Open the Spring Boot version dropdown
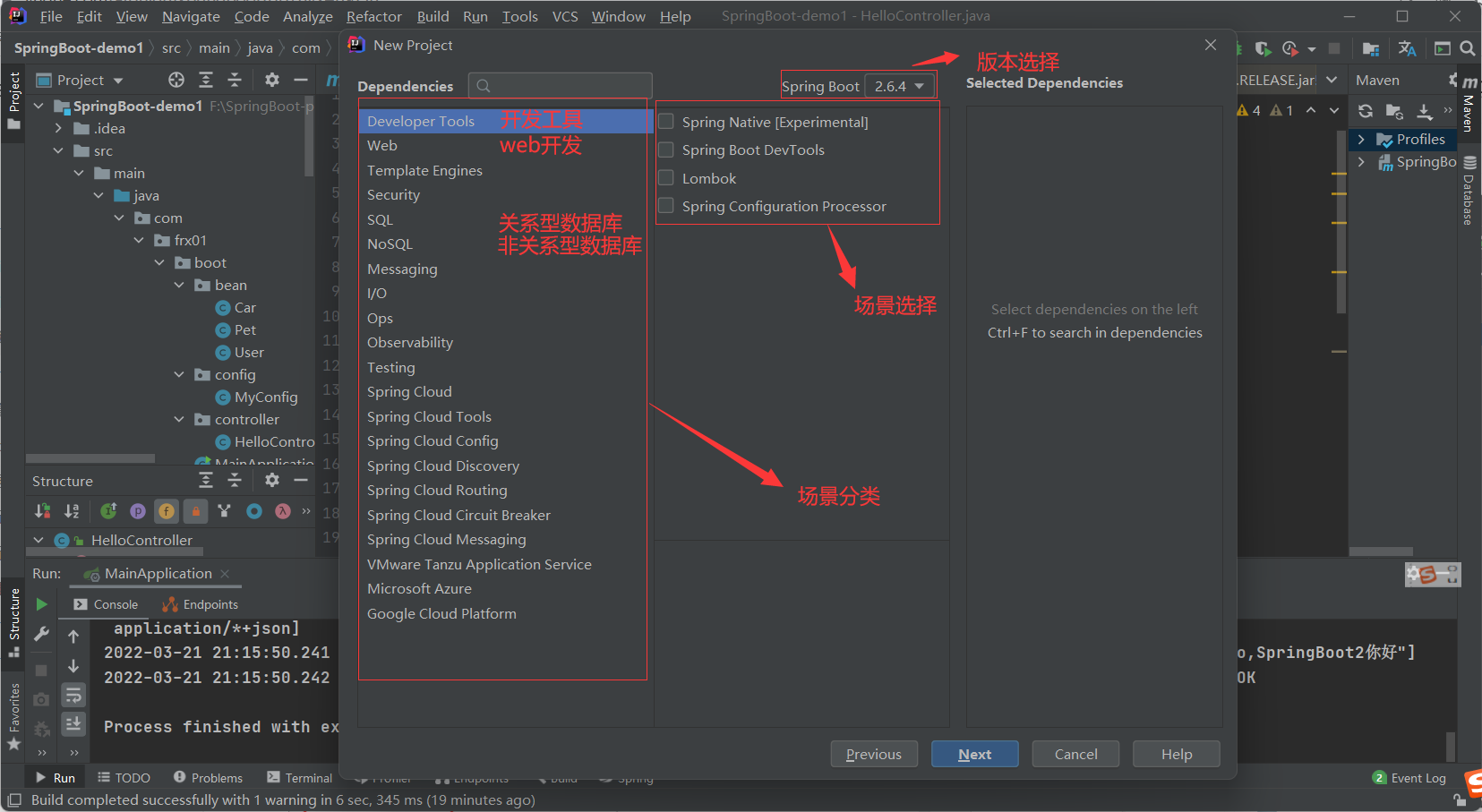This screenshot has width=1482, height=812. coord(900,86)
